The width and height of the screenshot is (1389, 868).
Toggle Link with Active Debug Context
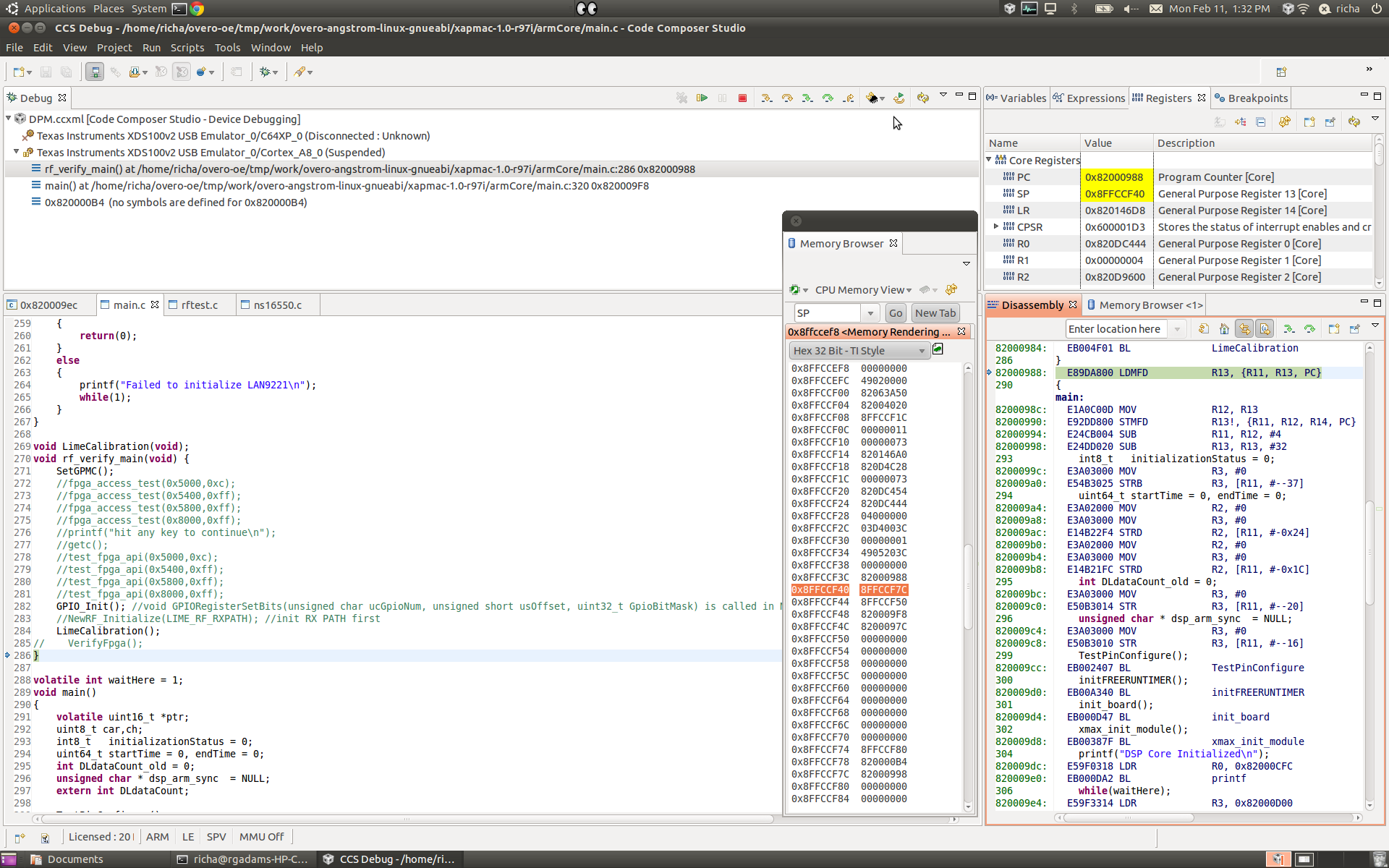[x=1244, y=329]
